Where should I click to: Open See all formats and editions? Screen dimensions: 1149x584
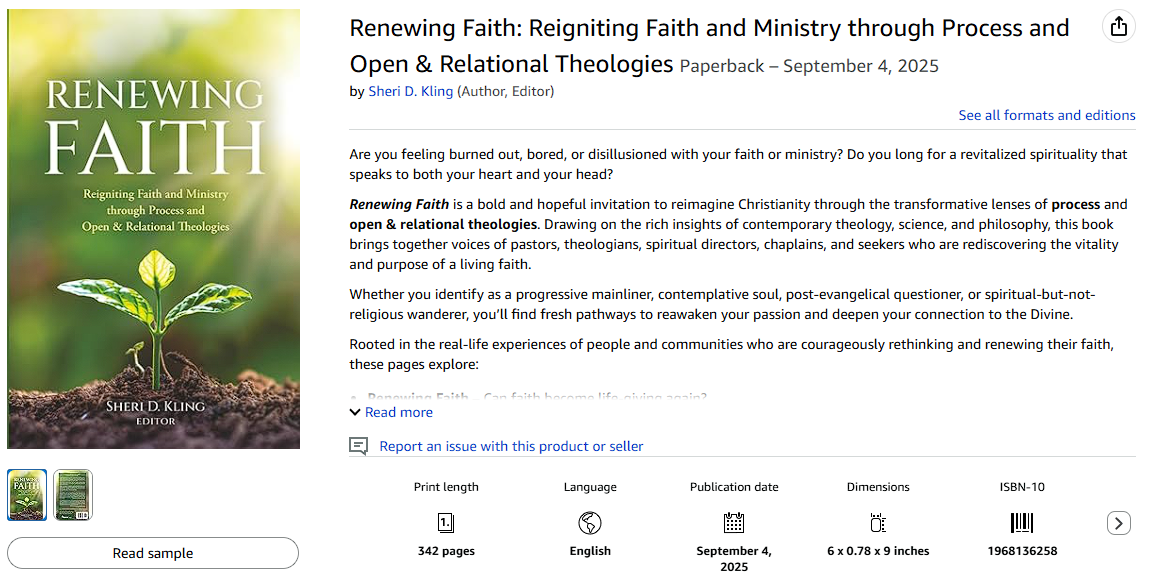(1046, 115)
